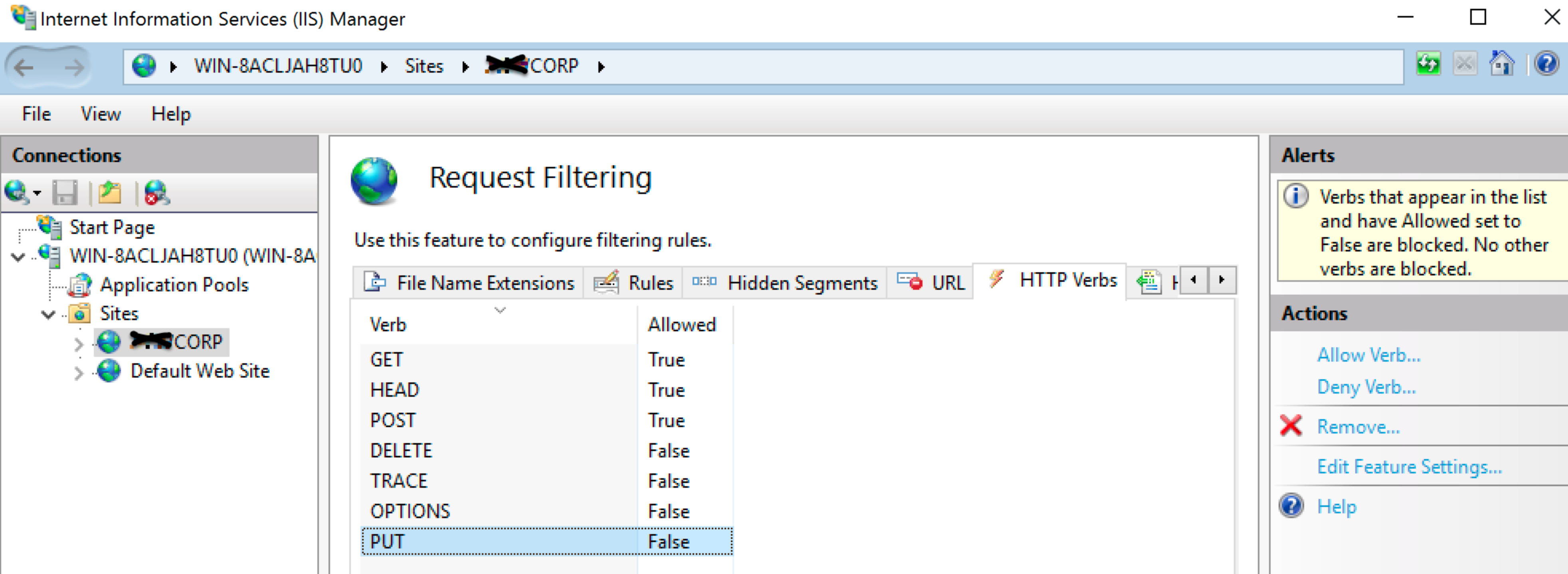Viewport: 1568px width, 574px height.
Task: Click the Save icon in Connections toolbar
Action: tap(65, 194)
